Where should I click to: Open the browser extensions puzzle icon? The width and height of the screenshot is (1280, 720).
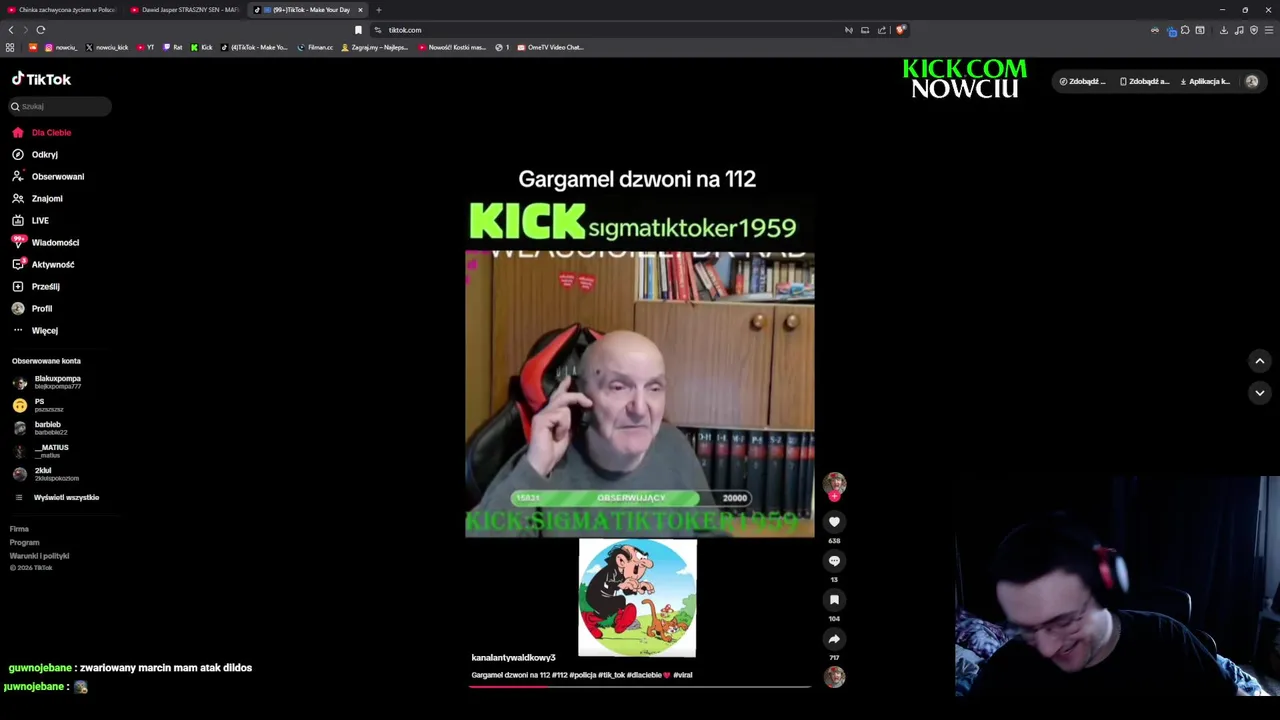point(1185,30)
